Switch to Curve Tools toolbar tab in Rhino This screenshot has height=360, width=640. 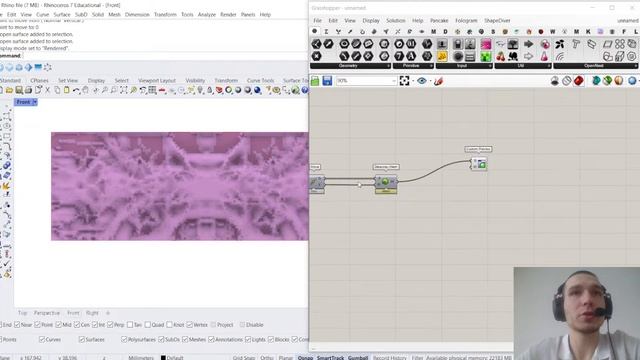point(260,80)
